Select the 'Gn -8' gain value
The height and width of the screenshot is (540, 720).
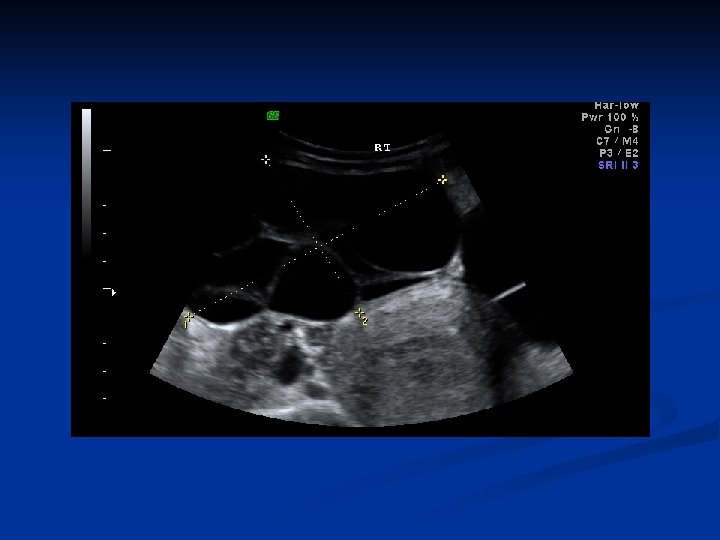pyautogui.click(x=621, y=129)
